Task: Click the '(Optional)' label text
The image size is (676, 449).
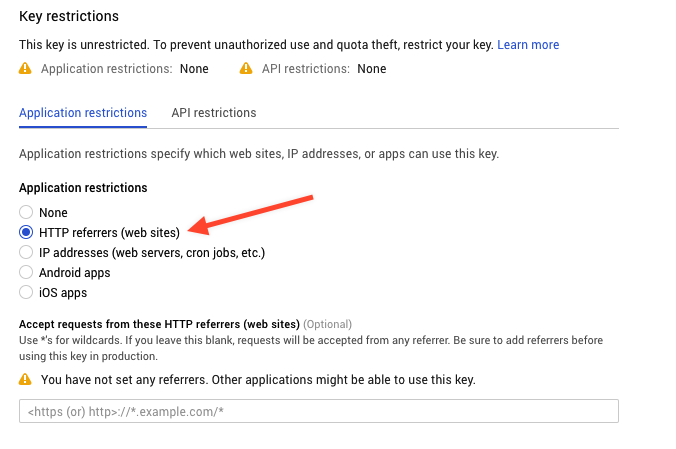Action: tap(328, 324)
